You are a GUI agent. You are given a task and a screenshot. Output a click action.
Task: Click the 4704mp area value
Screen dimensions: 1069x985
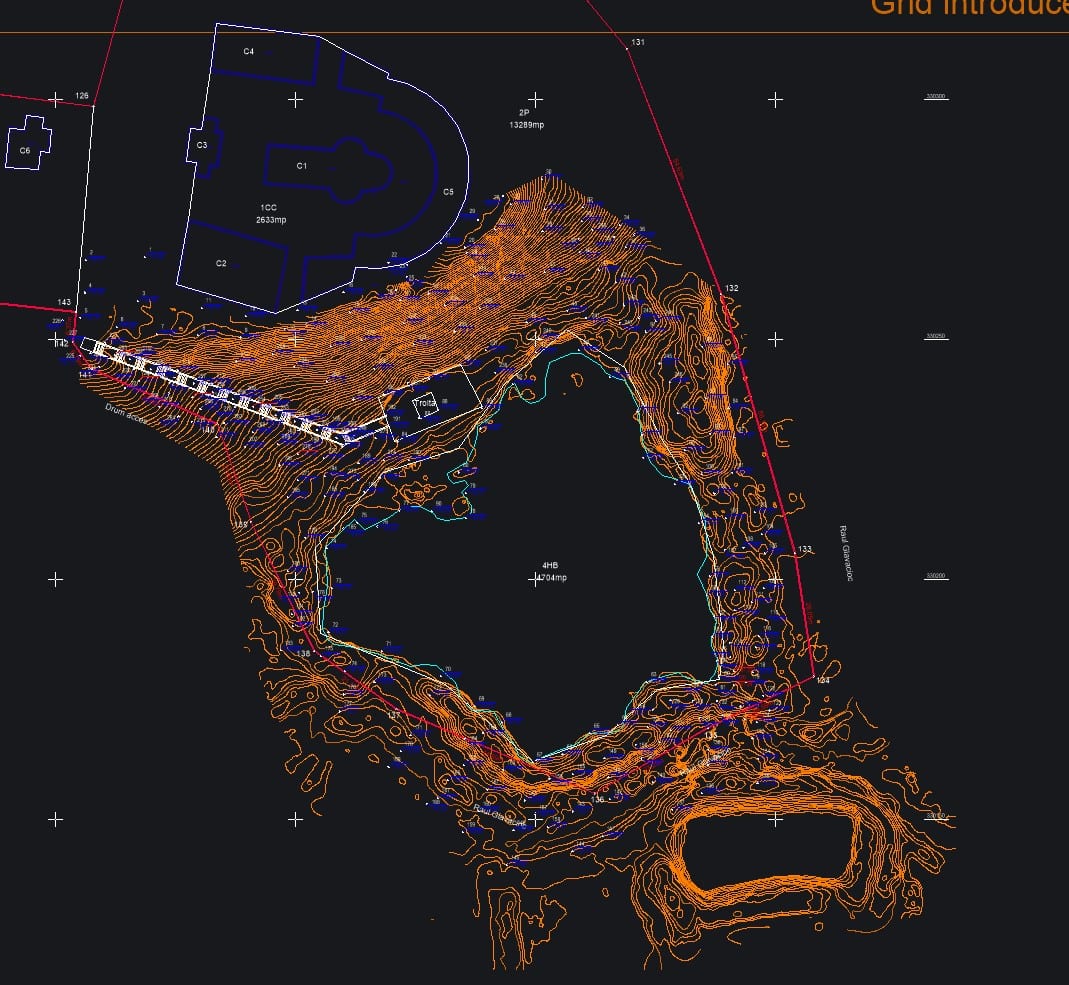552,577
